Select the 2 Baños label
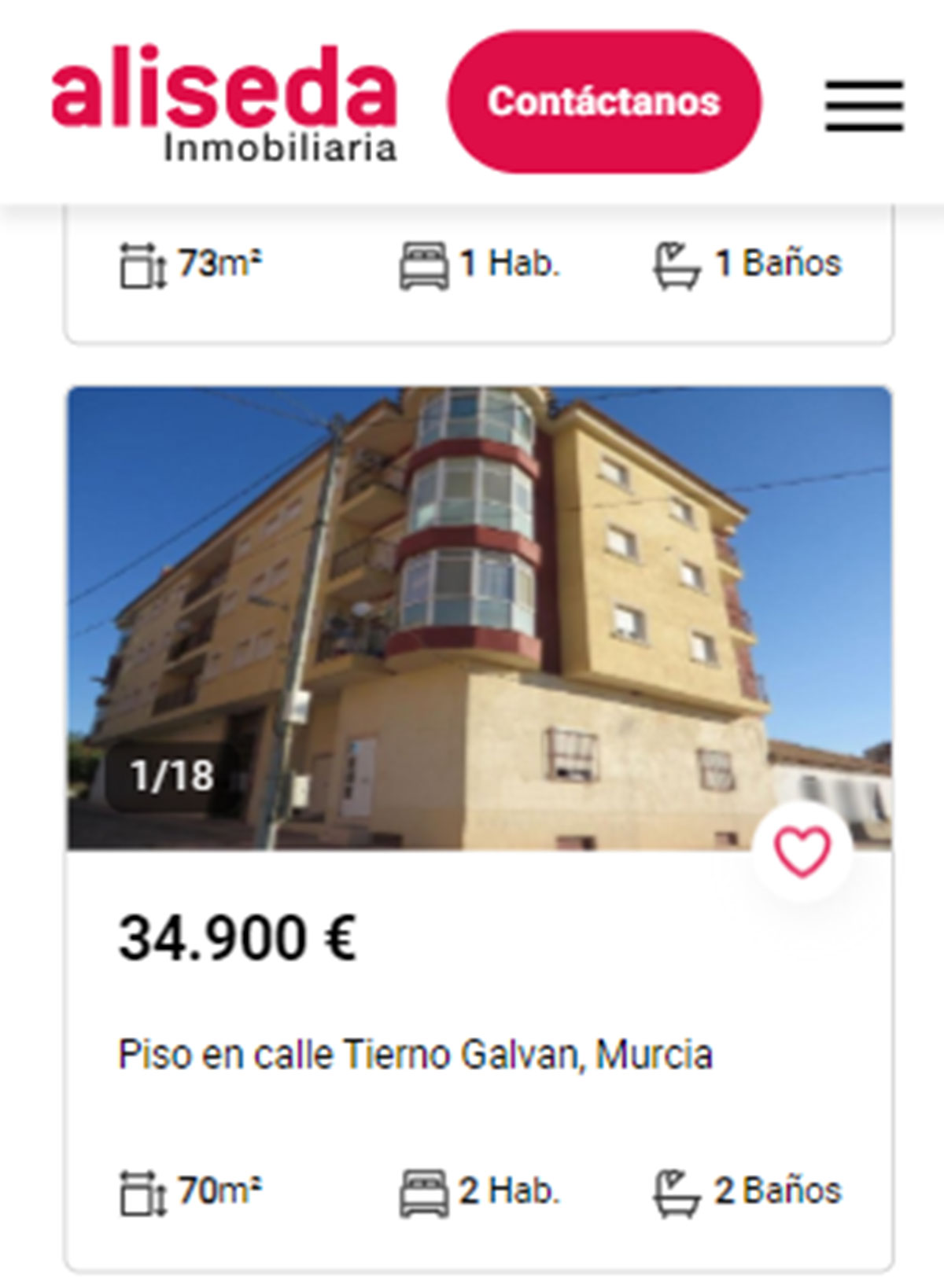The width and height of the screenshot is (944, 1288). (778, 1190)
